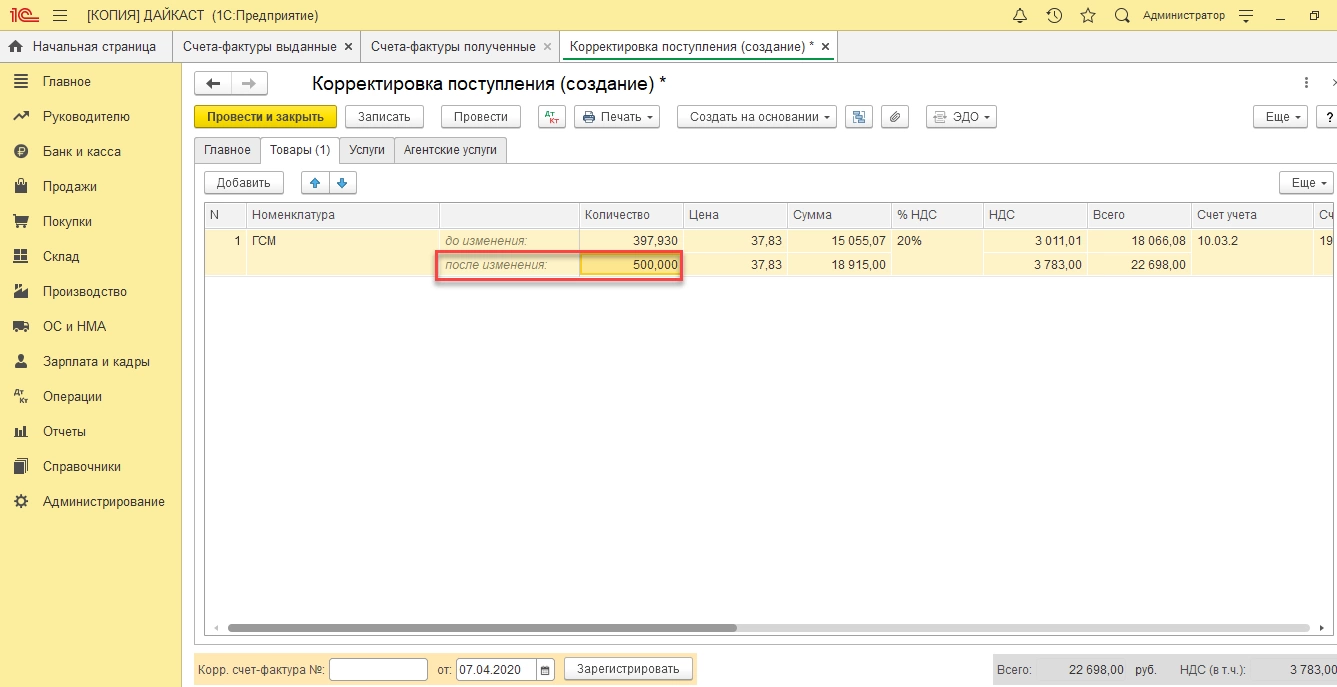Click the Справочники books icon

click(x=21, y=467)
